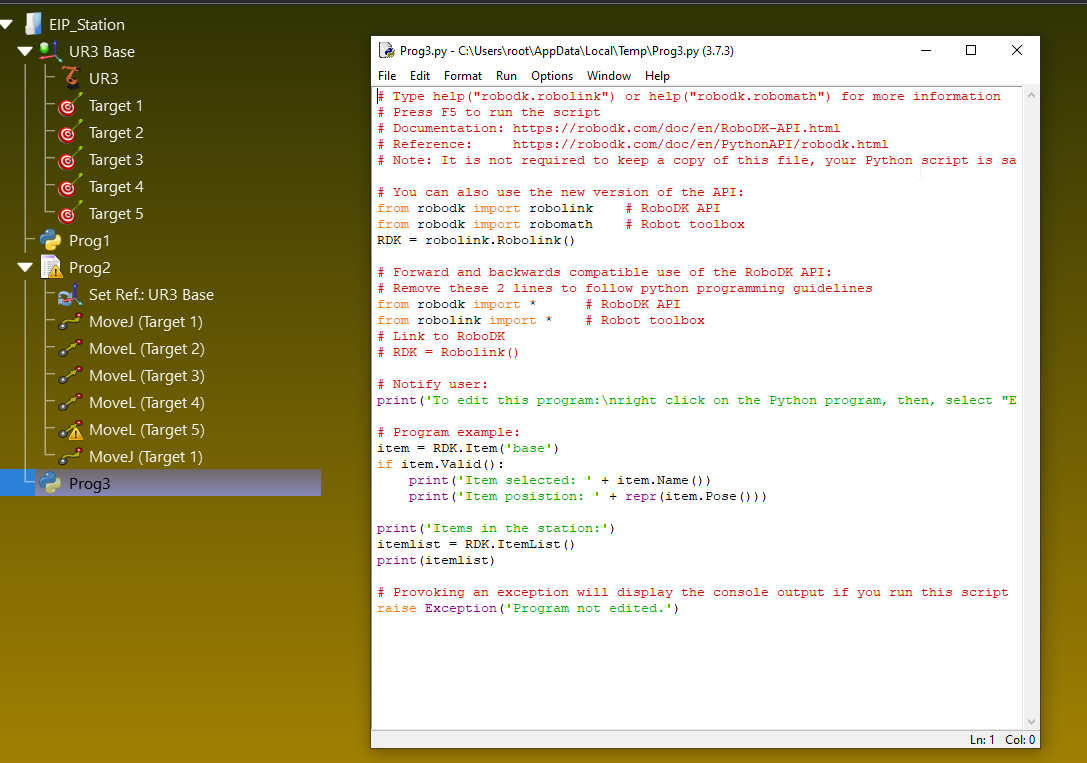The height and width of the screenshot is (763, 1087).
Task: Place cursor on 'RDK = robolink.Robolink()' line
Action: click(x=476, y=240)
